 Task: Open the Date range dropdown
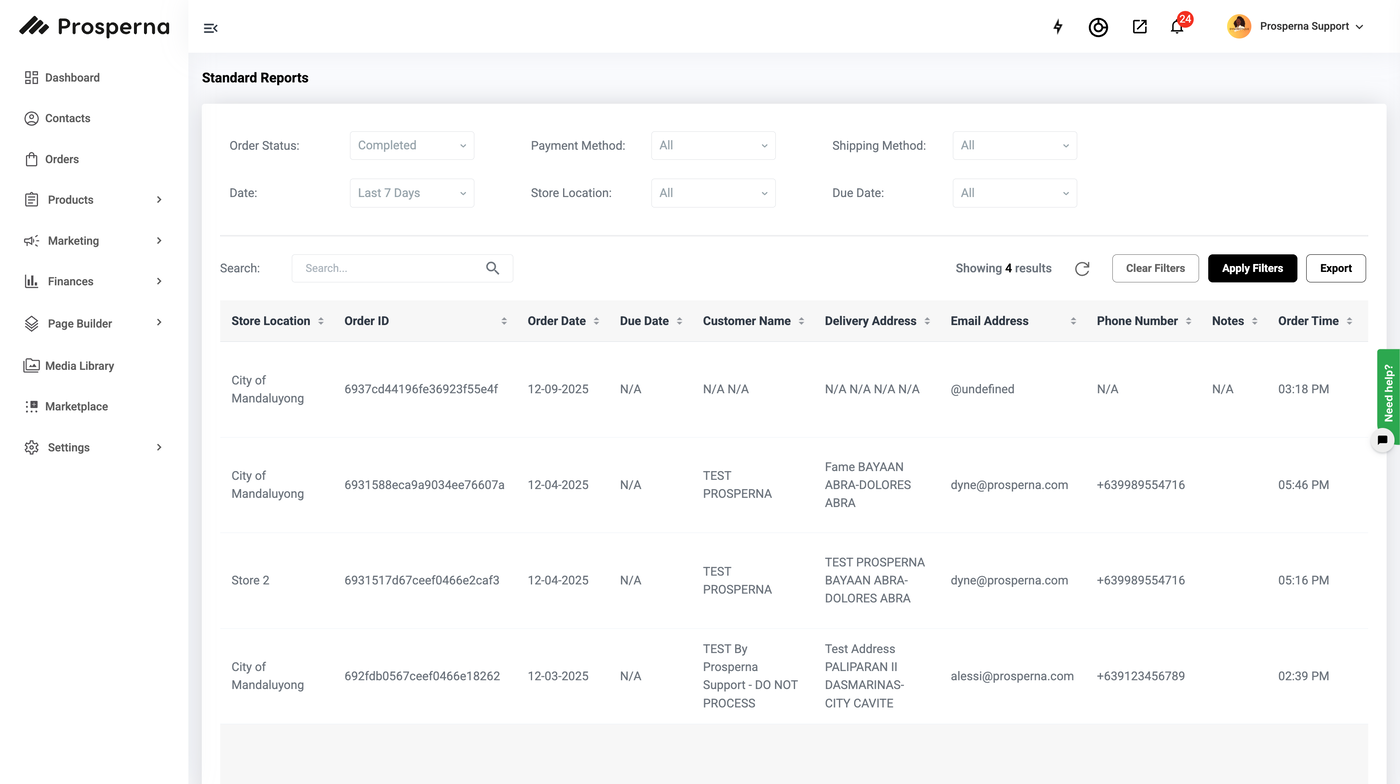pyautogui.click(x=412, y=193)
